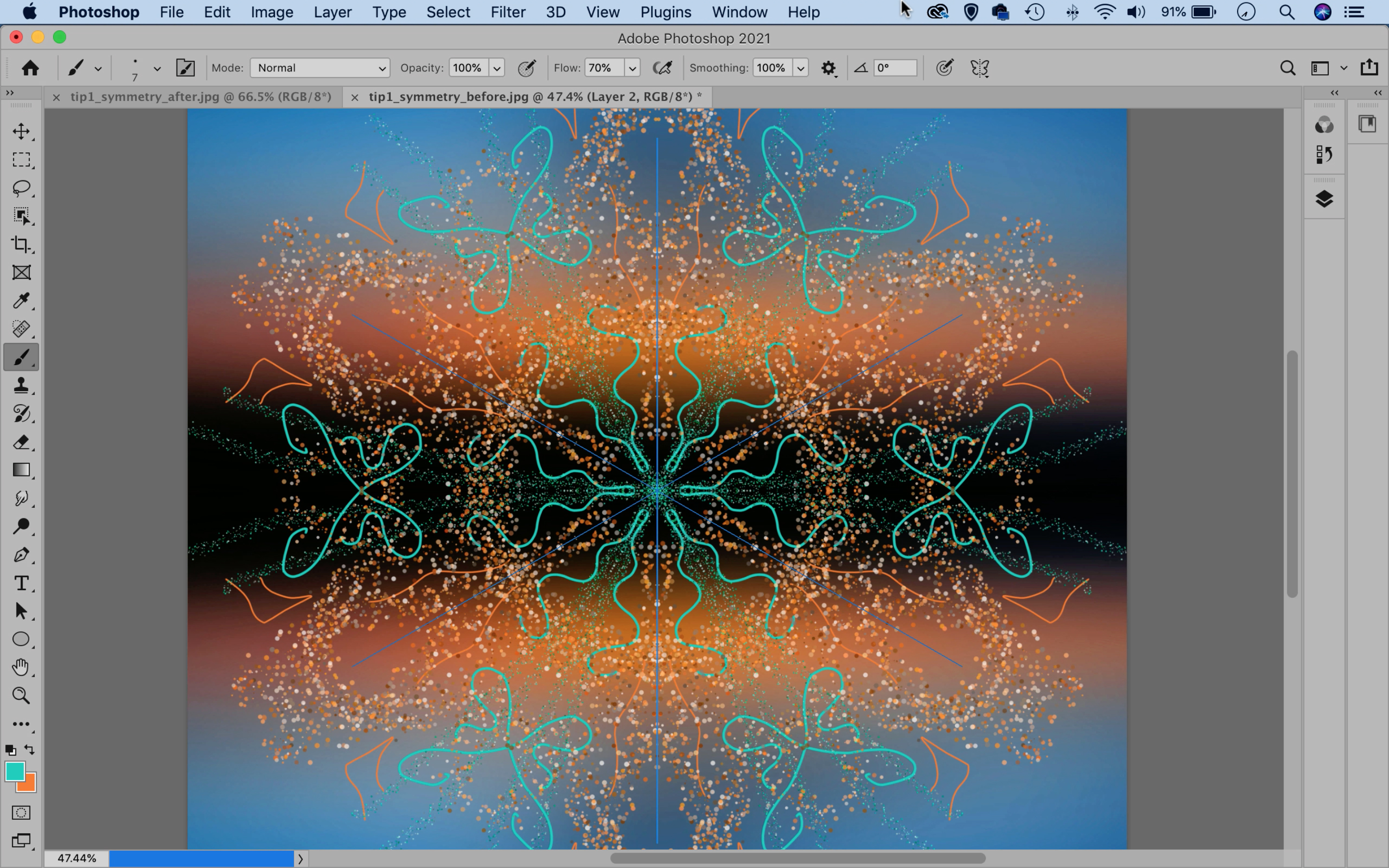Open the Filter menu
The width and height of the screenshot is (1389, 868).
pyautogui.click(x=507, y=12)
